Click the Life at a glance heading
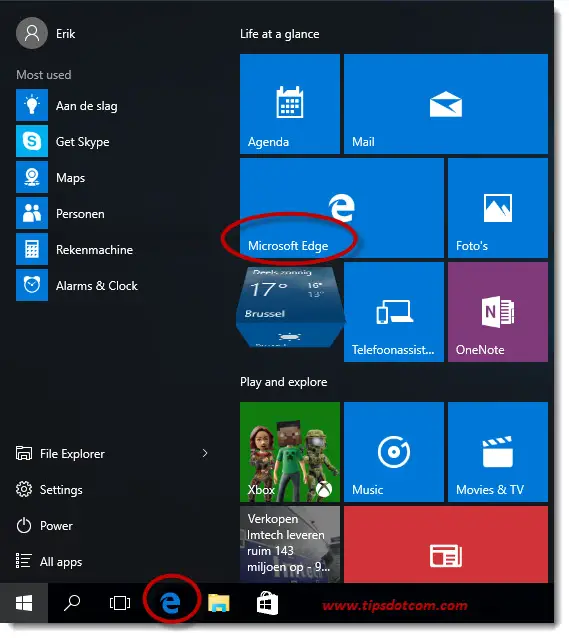 pos(280,34)
